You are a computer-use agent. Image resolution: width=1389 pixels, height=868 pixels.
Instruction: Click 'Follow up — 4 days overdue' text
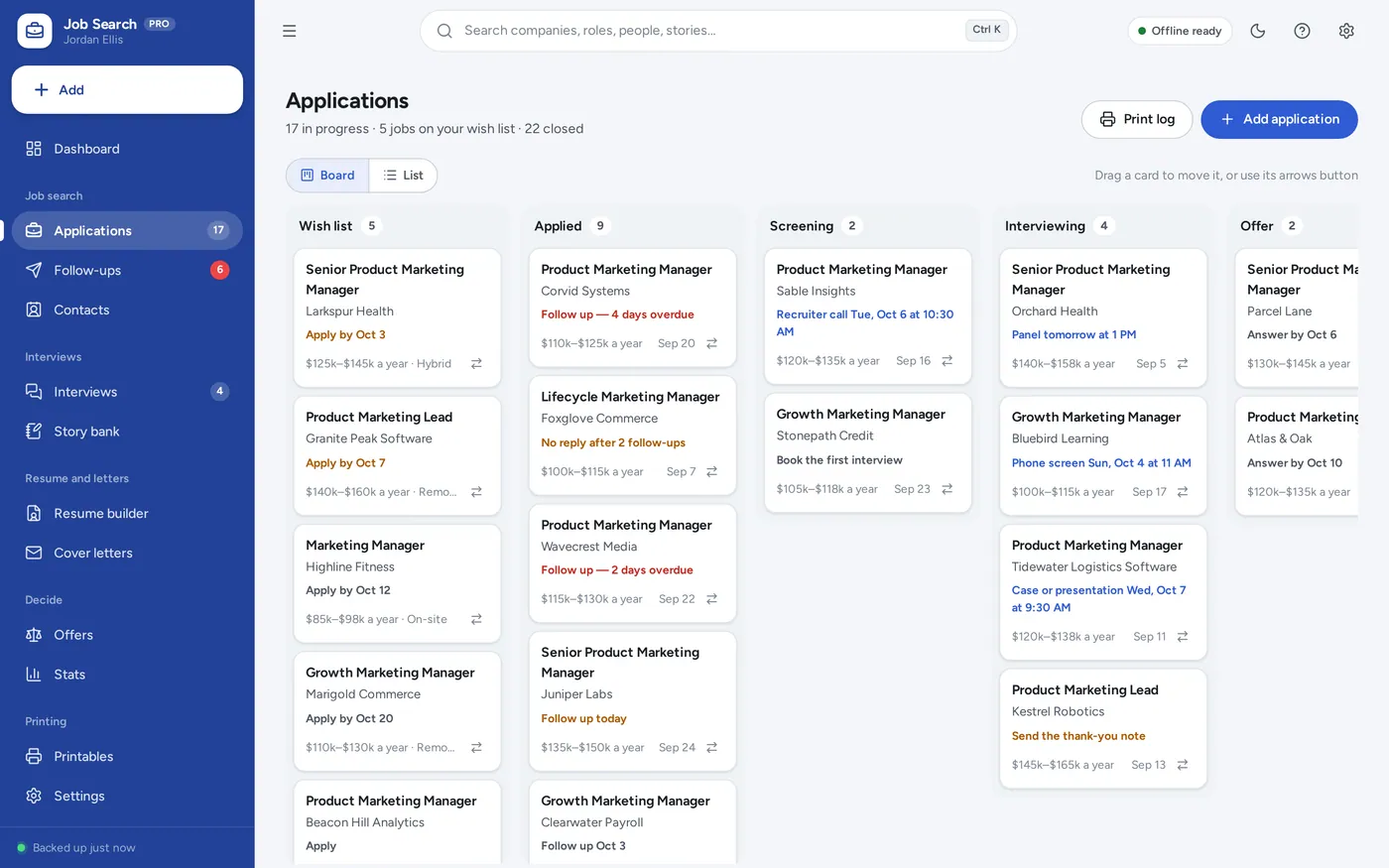617,314
